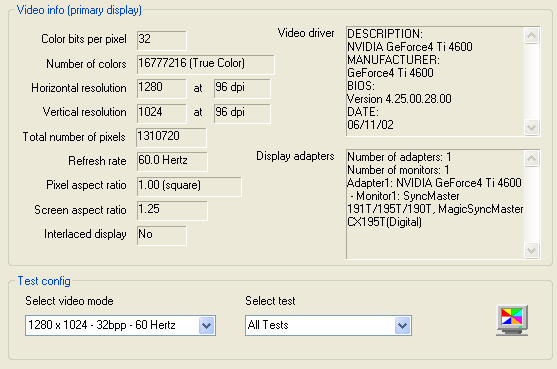
Task: Open the Select test dropdown arrow
Action: [x=402, y=325]
